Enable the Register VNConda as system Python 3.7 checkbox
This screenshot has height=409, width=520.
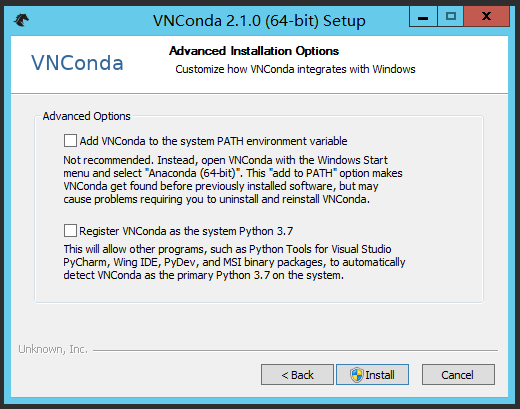pos(70,231)
